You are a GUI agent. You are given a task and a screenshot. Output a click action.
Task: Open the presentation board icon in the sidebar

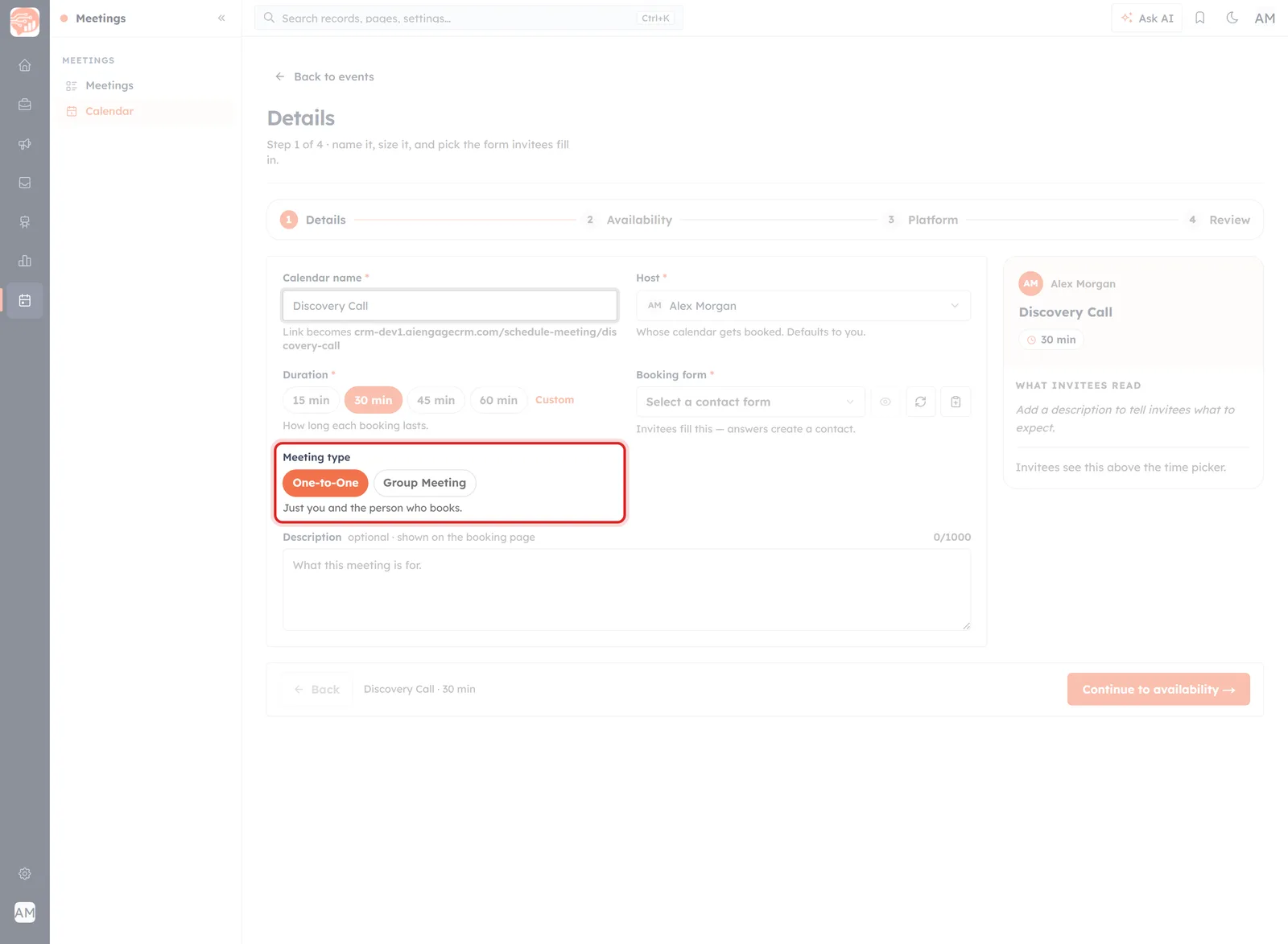point(25,222)
